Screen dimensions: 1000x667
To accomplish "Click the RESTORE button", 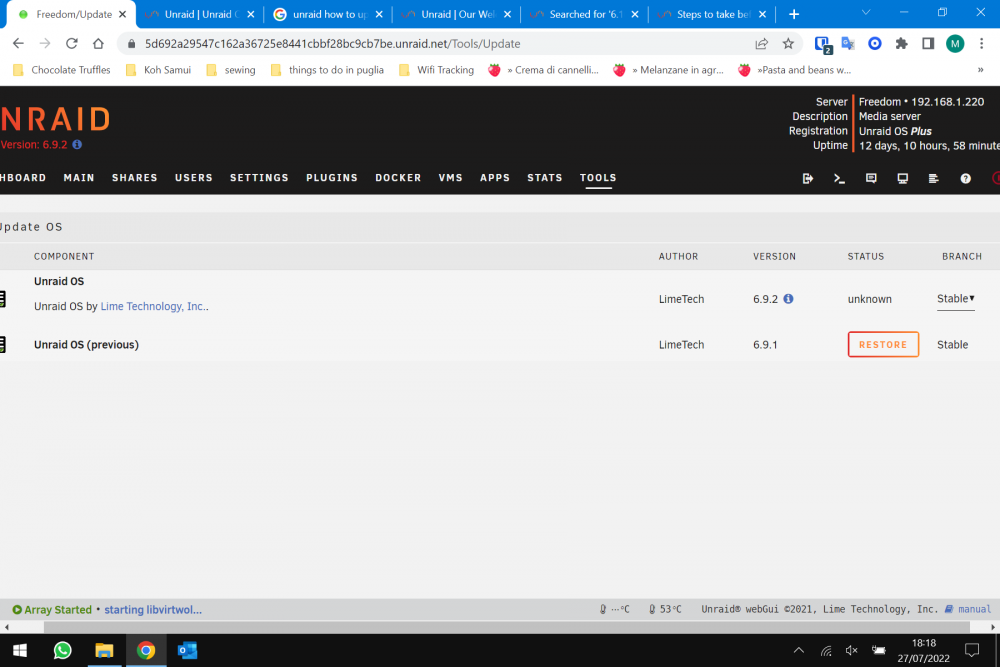I will tap(883, 344).
